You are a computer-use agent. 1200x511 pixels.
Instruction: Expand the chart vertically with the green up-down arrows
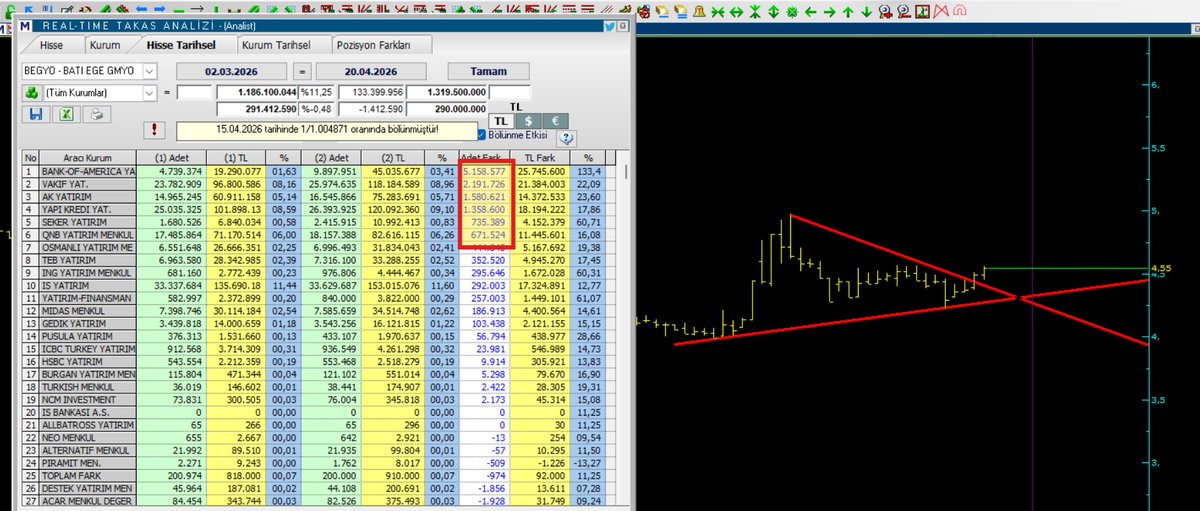pos(773,12)
